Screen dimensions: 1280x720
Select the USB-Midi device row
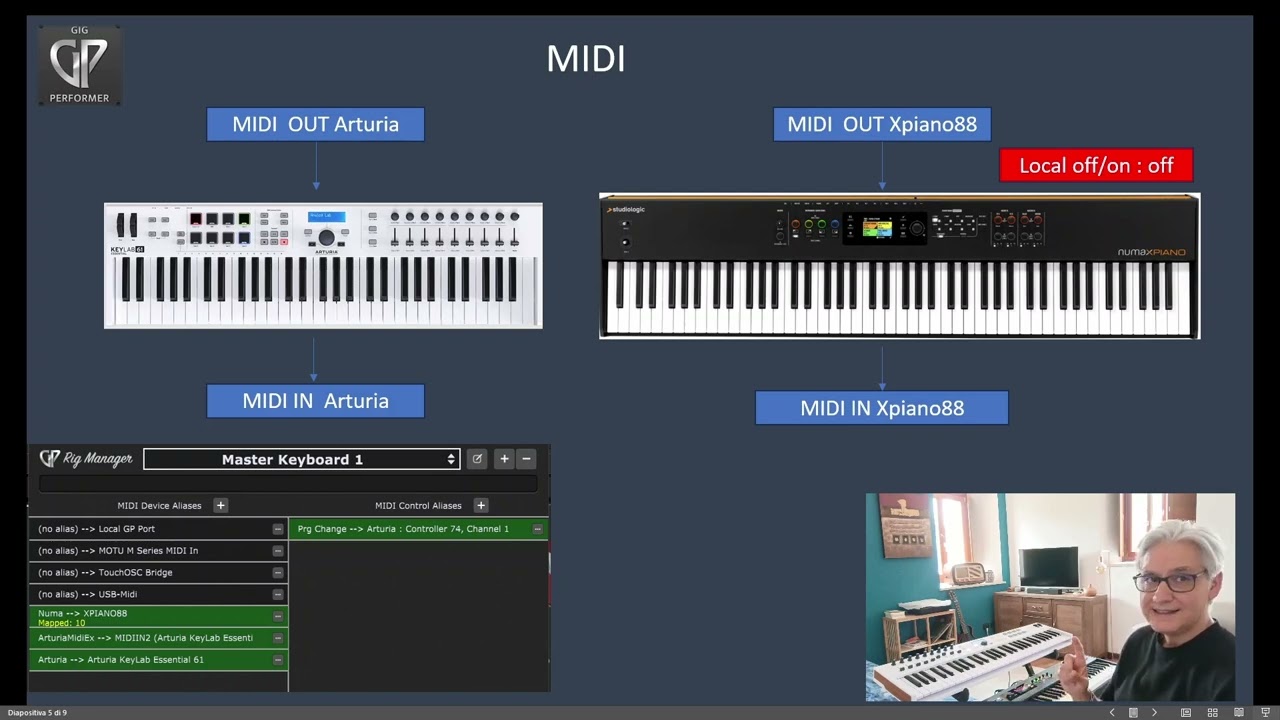coord(159,594)
